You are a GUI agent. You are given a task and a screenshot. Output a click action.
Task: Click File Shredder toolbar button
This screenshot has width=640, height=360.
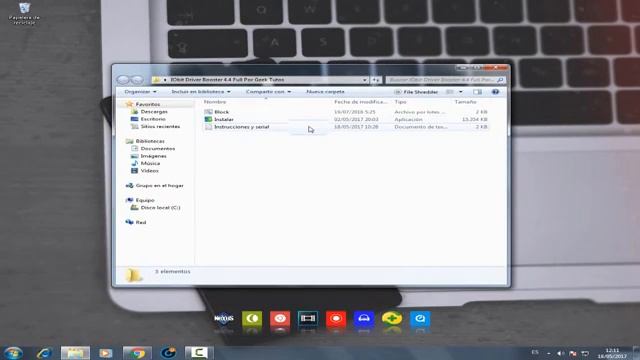click(416, 92)
